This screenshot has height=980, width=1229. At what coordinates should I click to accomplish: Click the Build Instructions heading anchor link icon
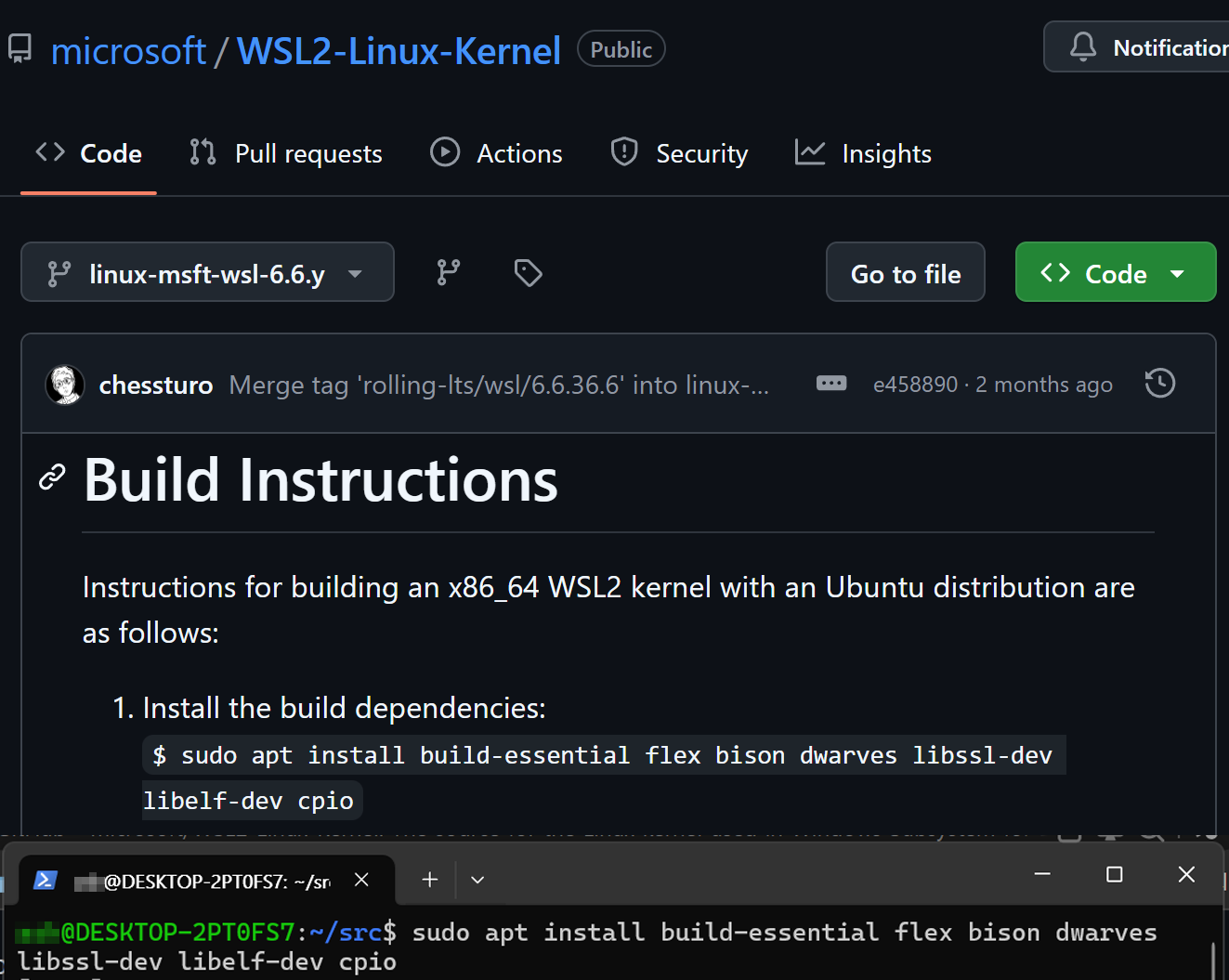click(52, 477)
